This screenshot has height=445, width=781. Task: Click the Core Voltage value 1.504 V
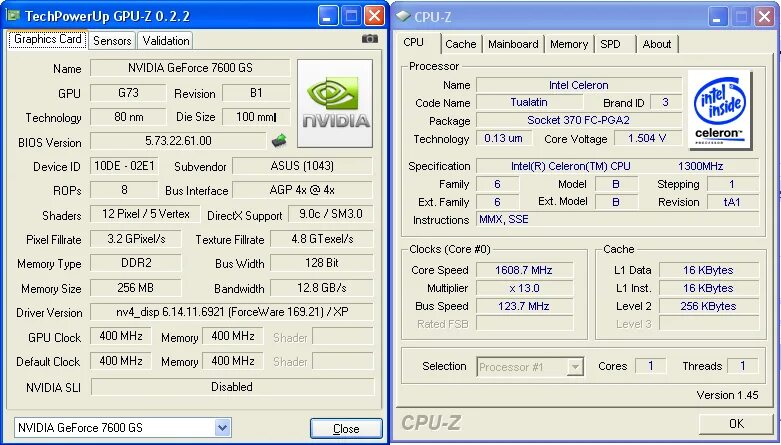648,138
